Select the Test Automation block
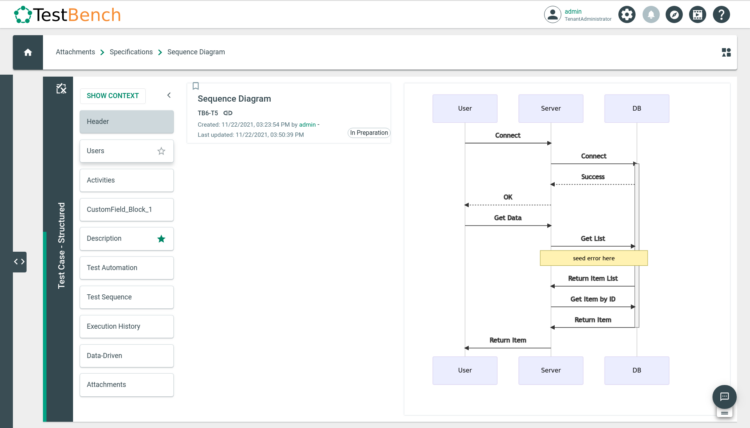 point(127,268)
